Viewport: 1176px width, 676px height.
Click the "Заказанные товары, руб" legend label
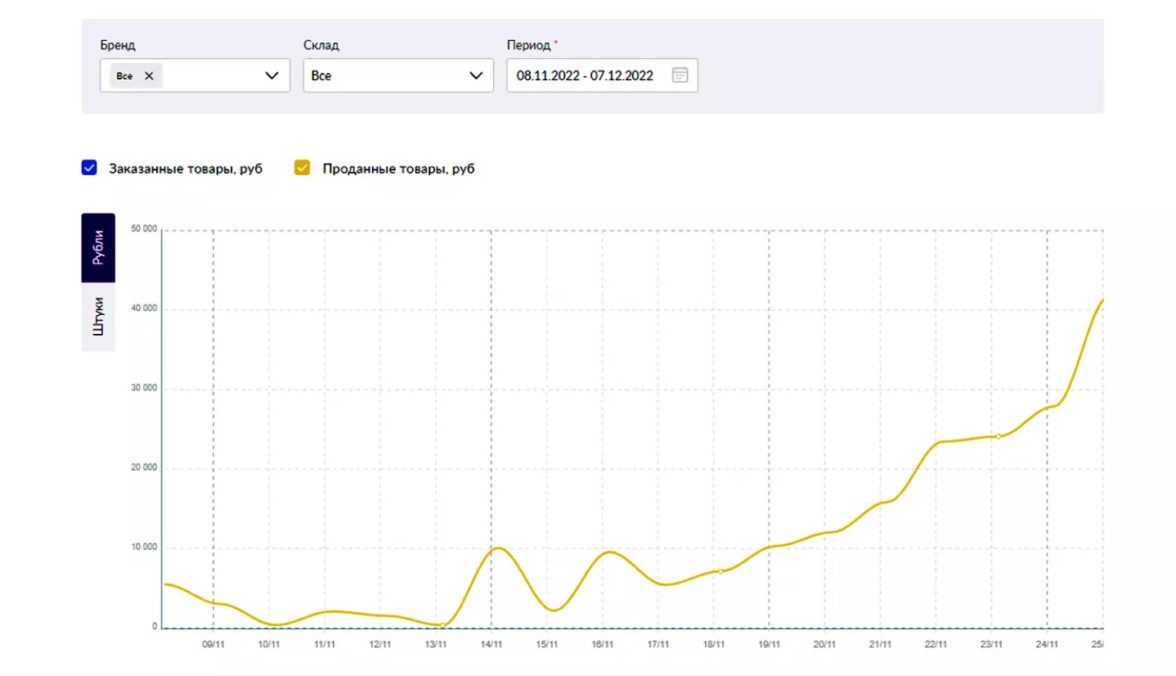click(x=185, y=169)
